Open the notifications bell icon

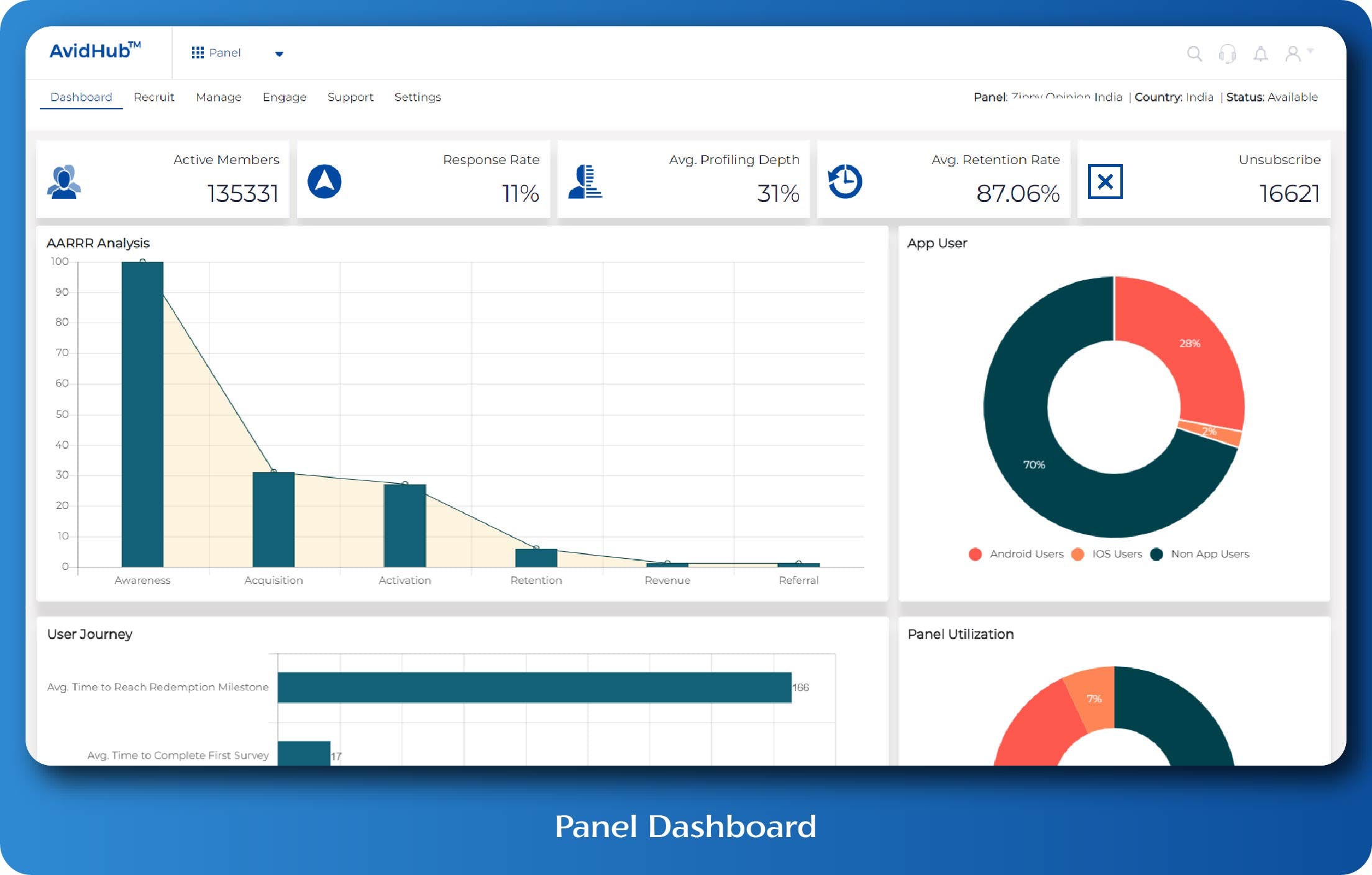(1261, 53)
